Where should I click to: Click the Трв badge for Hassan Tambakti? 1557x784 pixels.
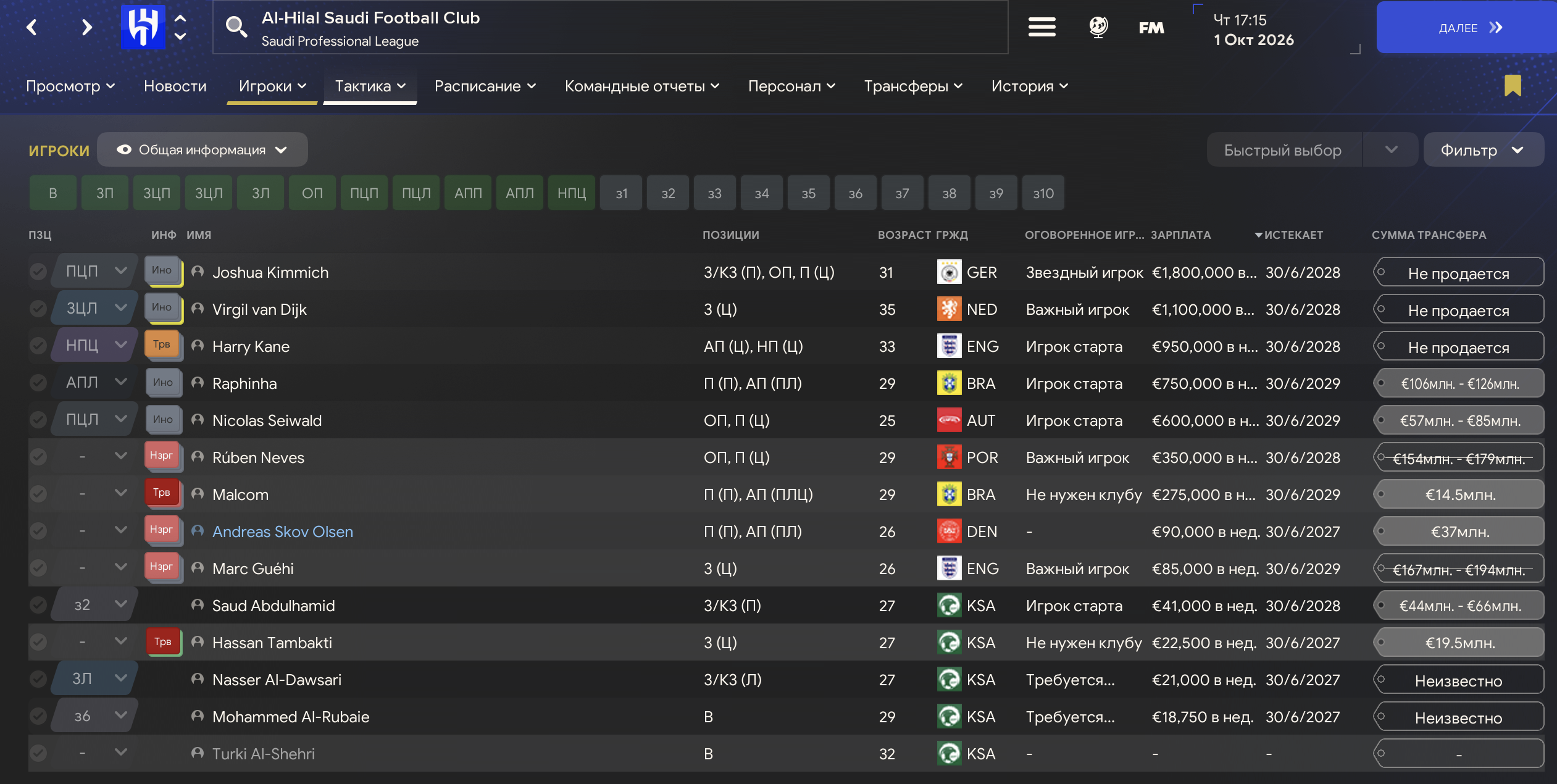pyautogui.click(x=163, y=642)
